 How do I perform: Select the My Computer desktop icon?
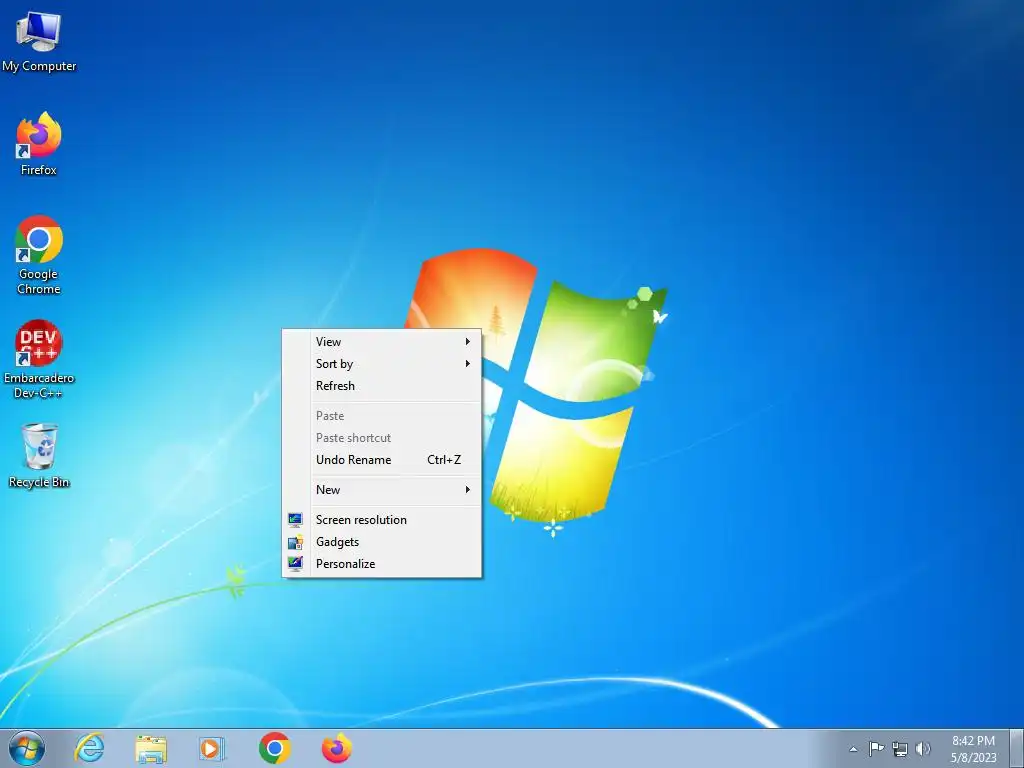coord(39,40)
